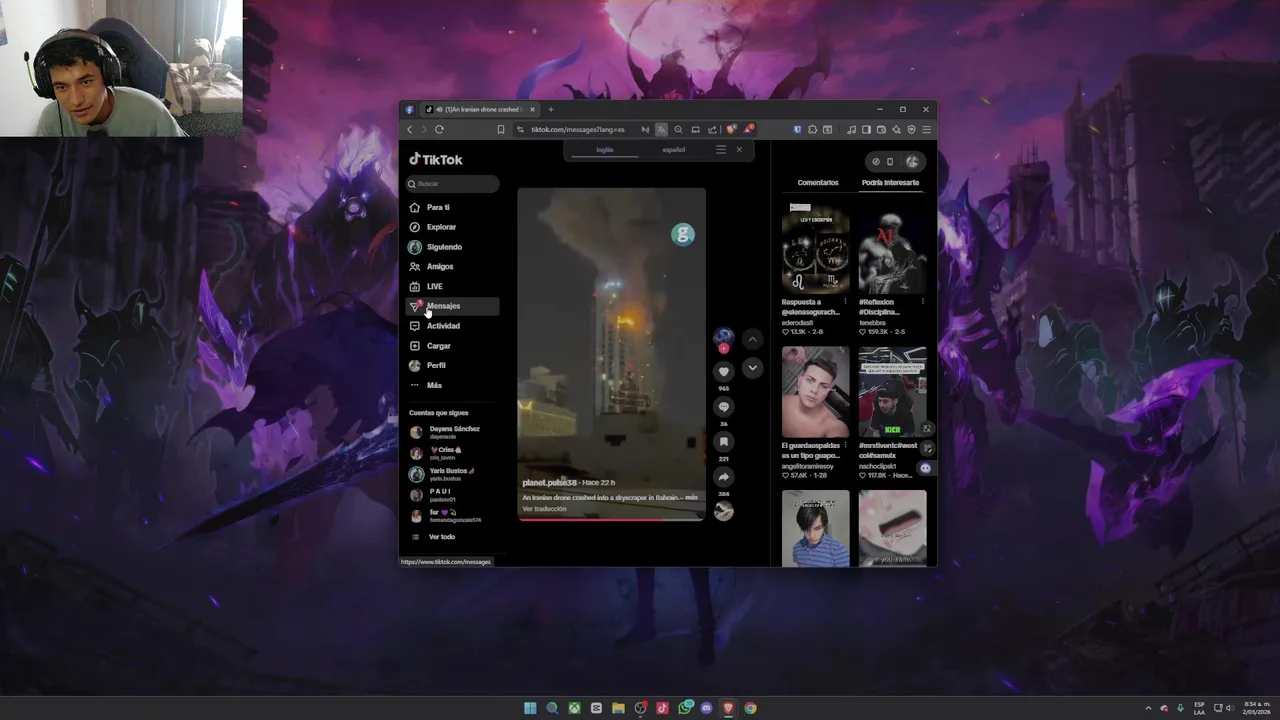The width and height of the screenshot is (1280, 720).
Task: Switch to Podría interesarte tab
Action: [x=890, y=183]
